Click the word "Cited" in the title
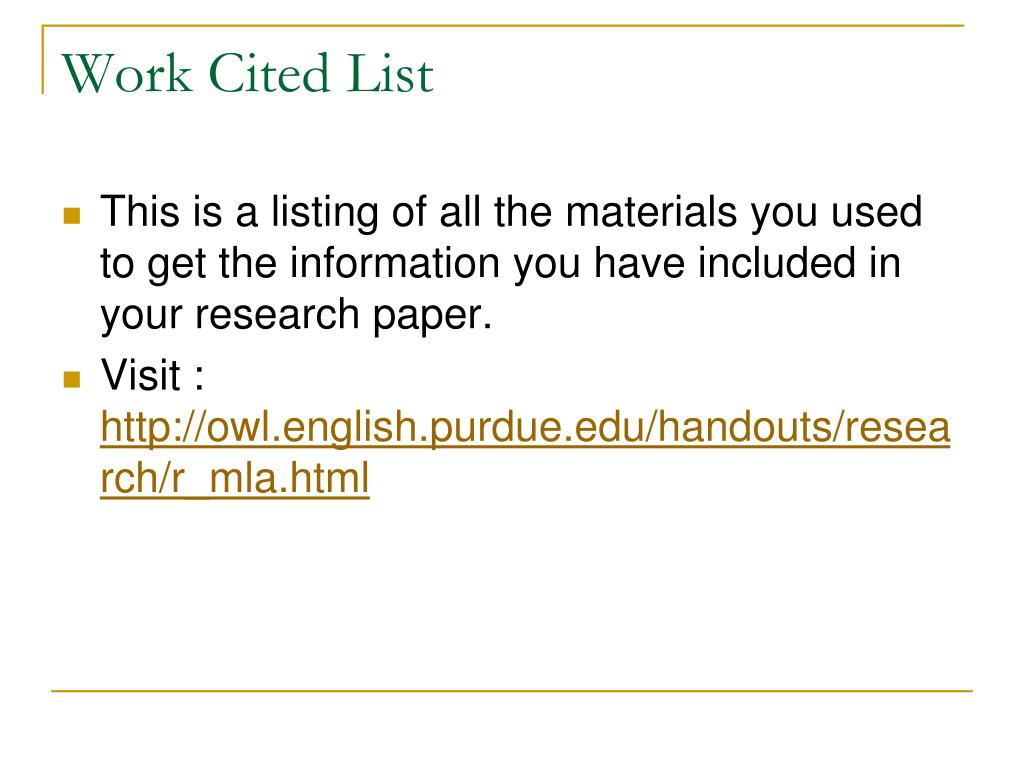1024x768 pixels. point(270,73)
